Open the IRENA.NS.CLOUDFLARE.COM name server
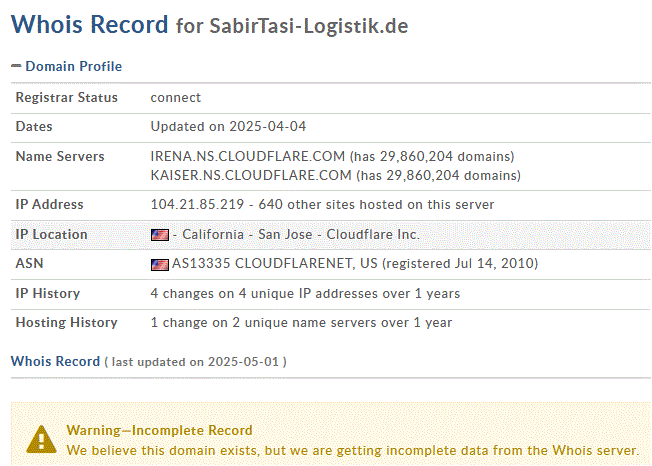The height and width of the screenshot is (466, 652). pos(247,157)
